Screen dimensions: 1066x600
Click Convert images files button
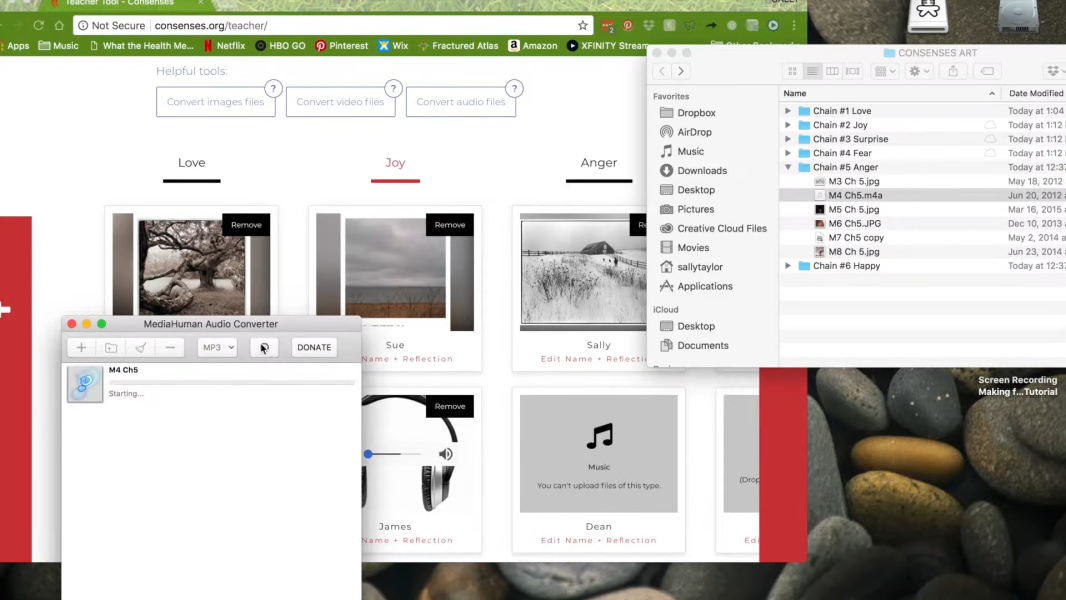point(216,102)
